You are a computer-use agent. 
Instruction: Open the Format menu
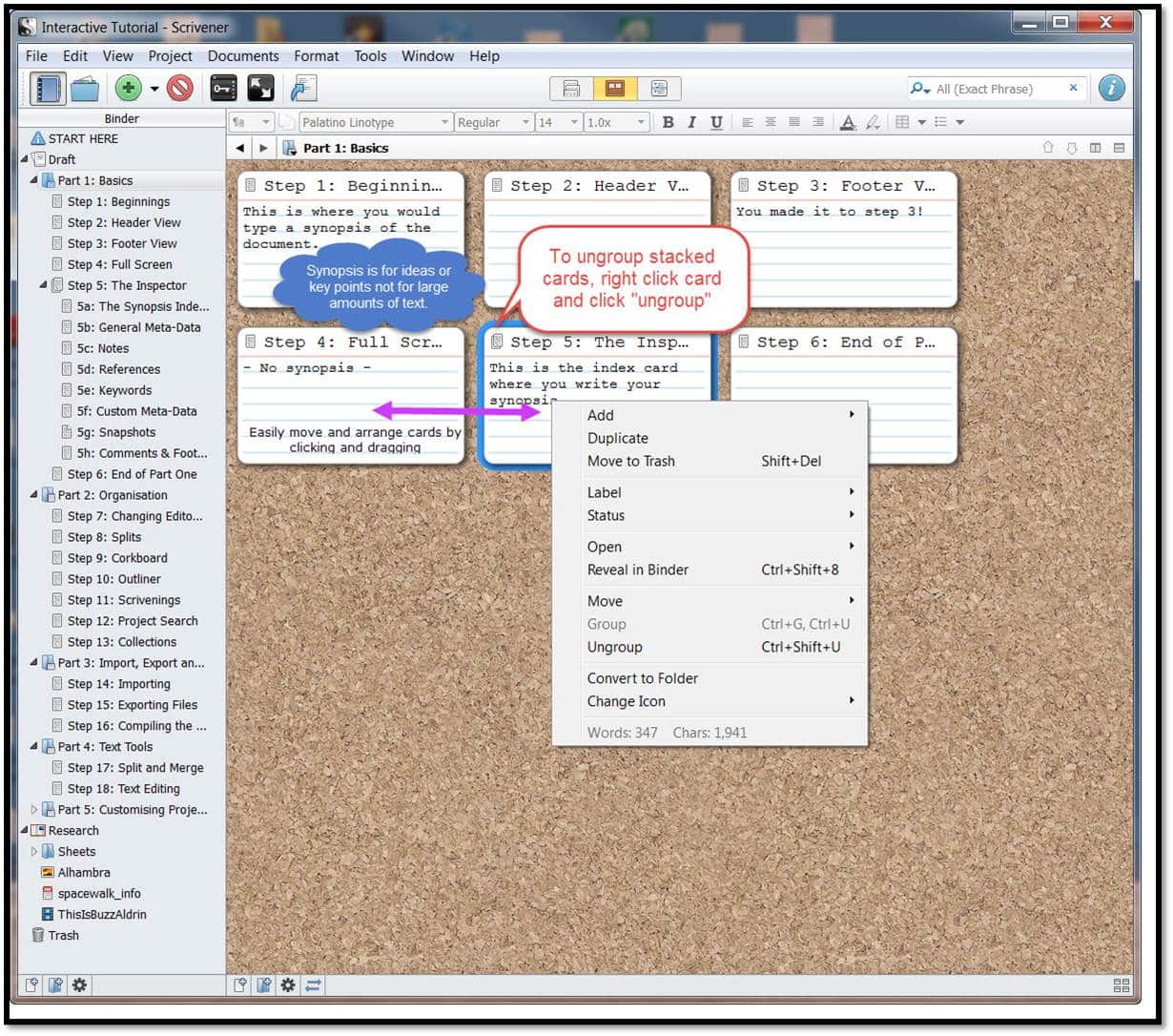coord(317,56)
